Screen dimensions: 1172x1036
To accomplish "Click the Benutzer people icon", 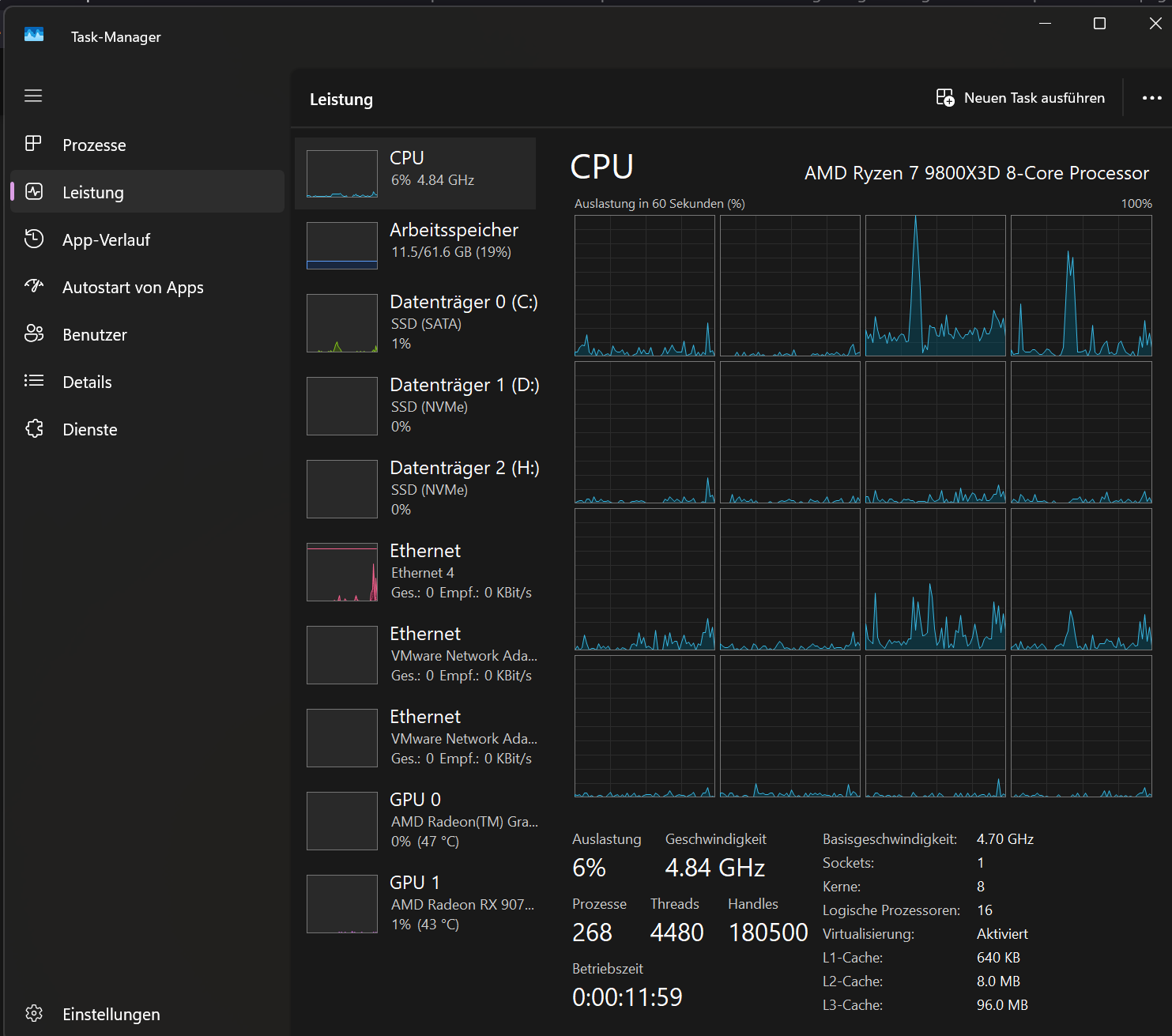I will click(x=34, y=333).
